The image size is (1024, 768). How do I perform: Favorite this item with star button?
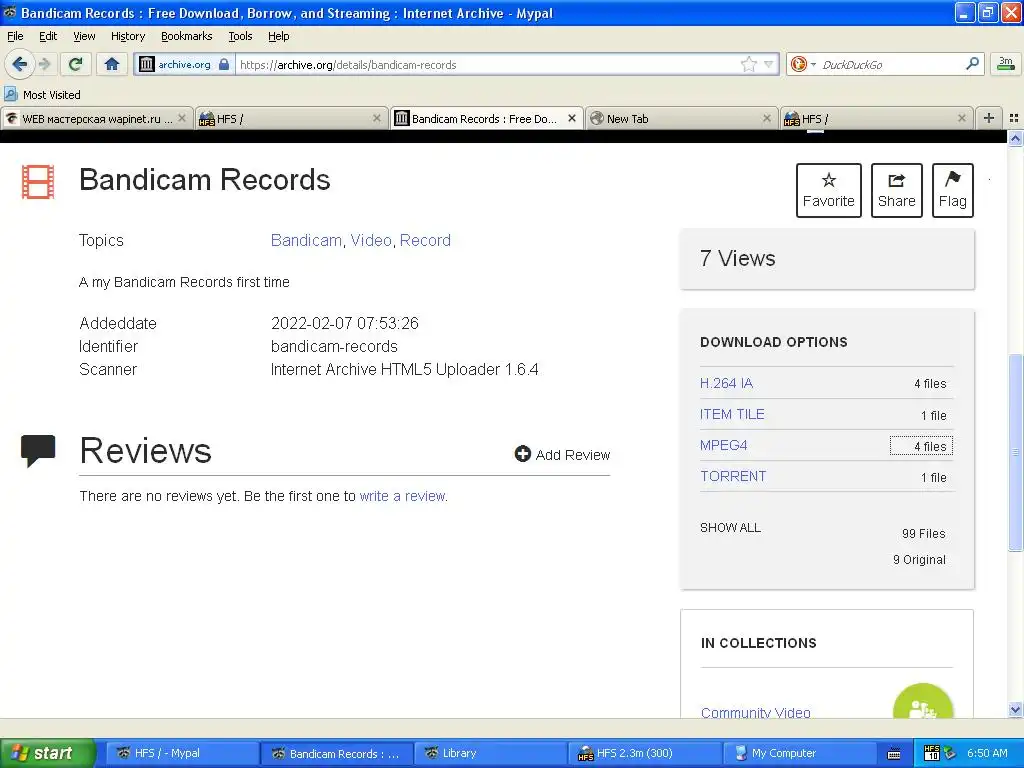click(828, 190)
